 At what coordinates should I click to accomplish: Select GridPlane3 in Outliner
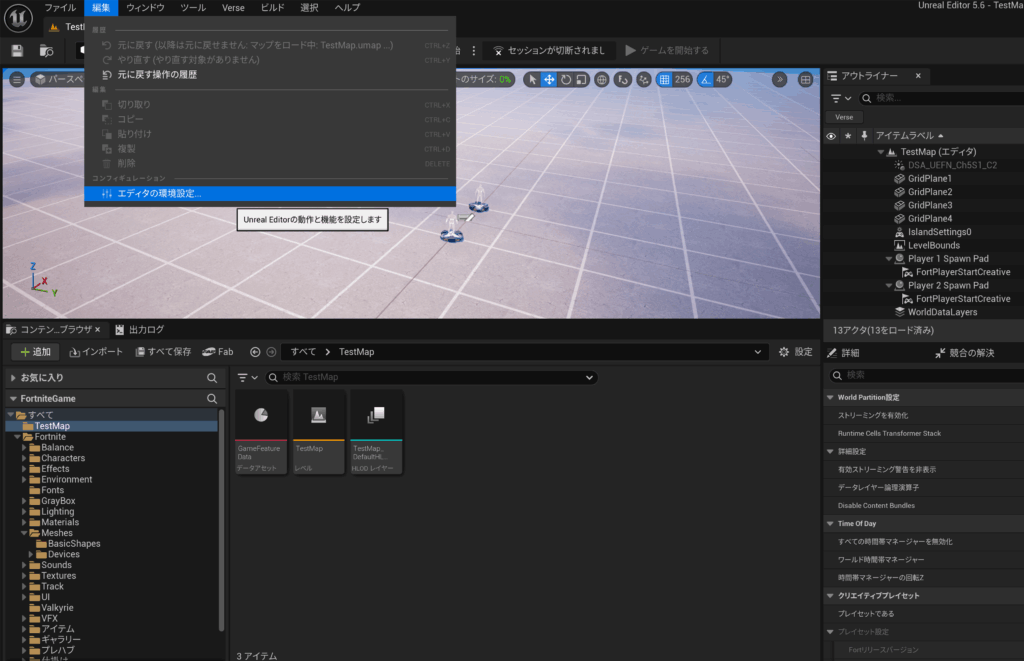(x=929, y=206)
